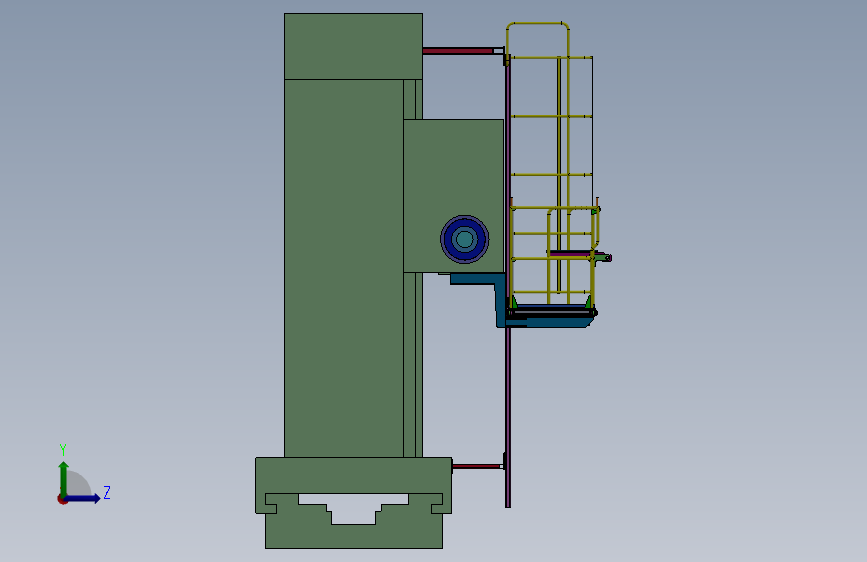The image size is (867, 562).
Task: Select the tall green machine column body
Action: click(x=343, y=268)
